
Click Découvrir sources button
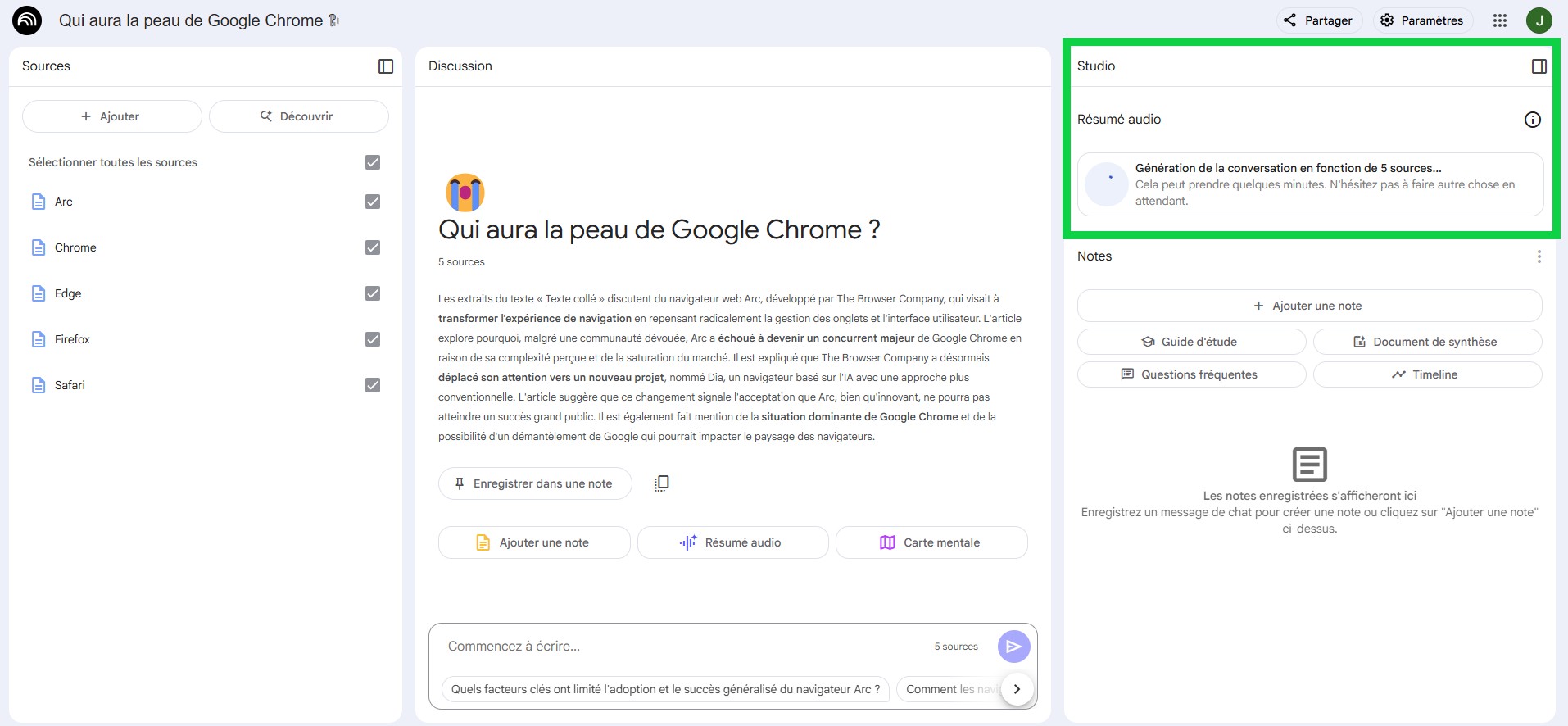pyautogui.click(x=298, y=116)
